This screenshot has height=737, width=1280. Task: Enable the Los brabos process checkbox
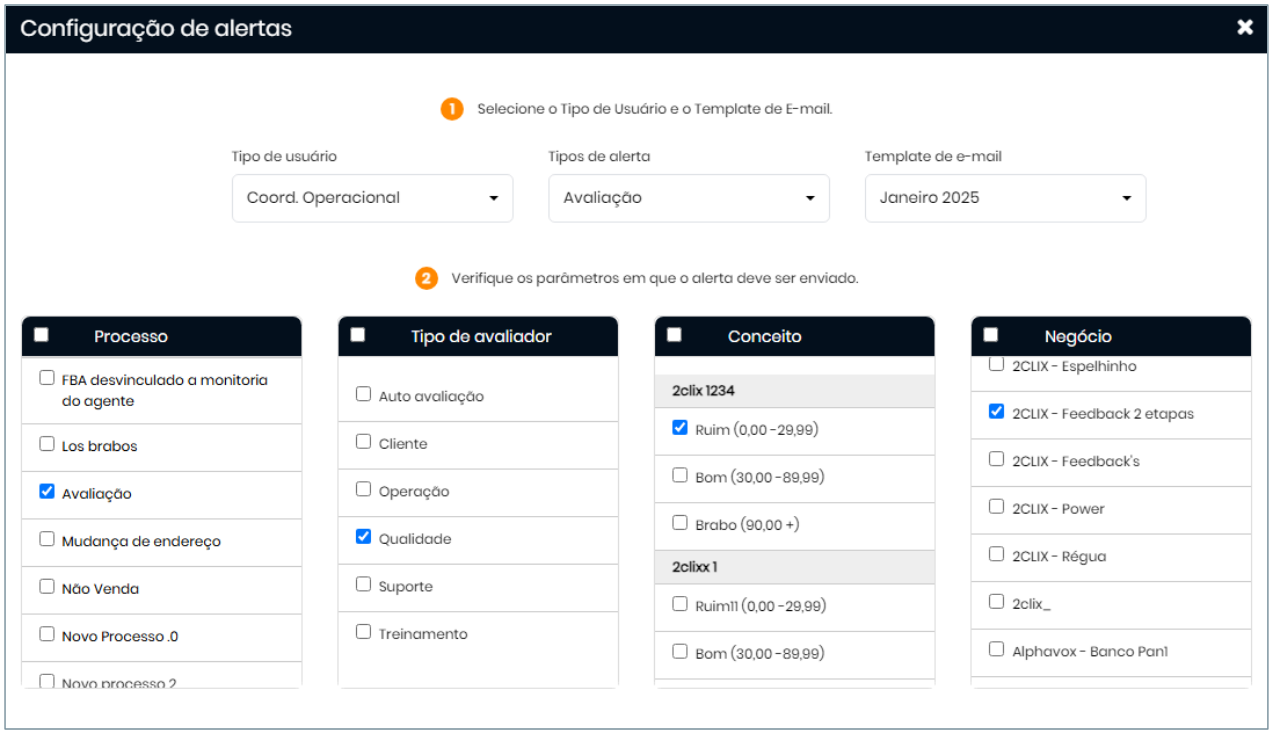(x=47, y=444)
